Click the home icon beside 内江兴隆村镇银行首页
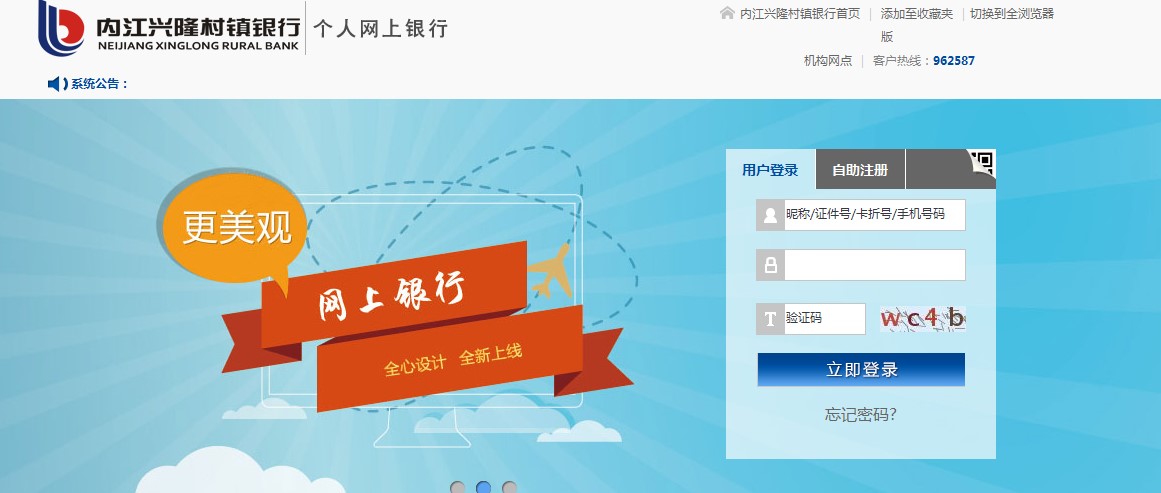This screenshot has height=493, width=1161. [727, 13]
